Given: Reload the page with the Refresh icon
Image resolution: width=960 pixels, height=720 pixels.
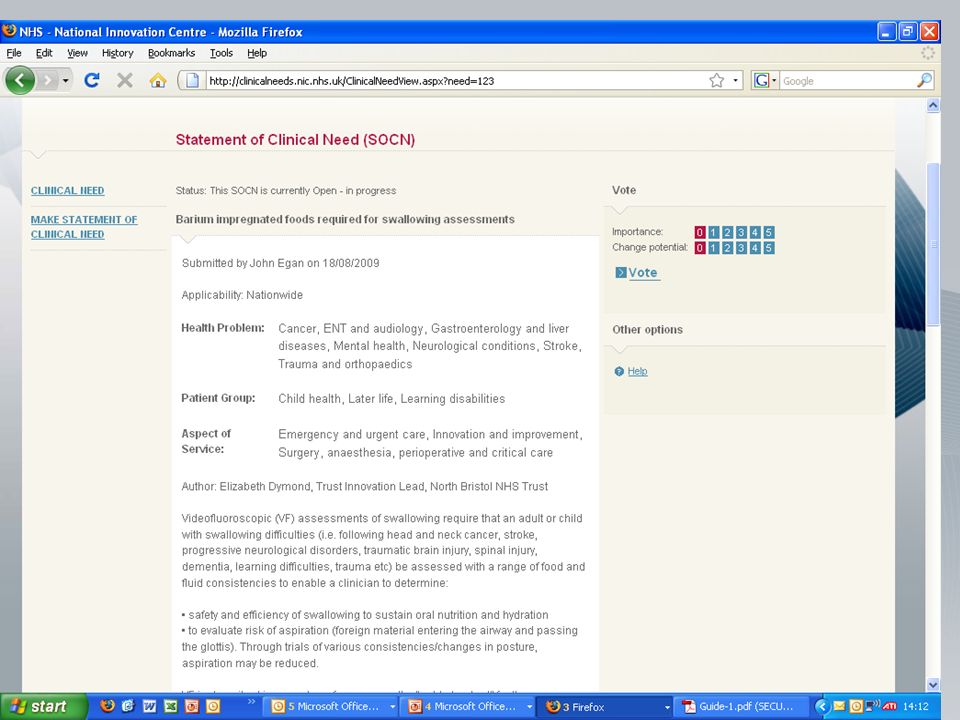Looking at the screenshot, I should coord(92,80).
